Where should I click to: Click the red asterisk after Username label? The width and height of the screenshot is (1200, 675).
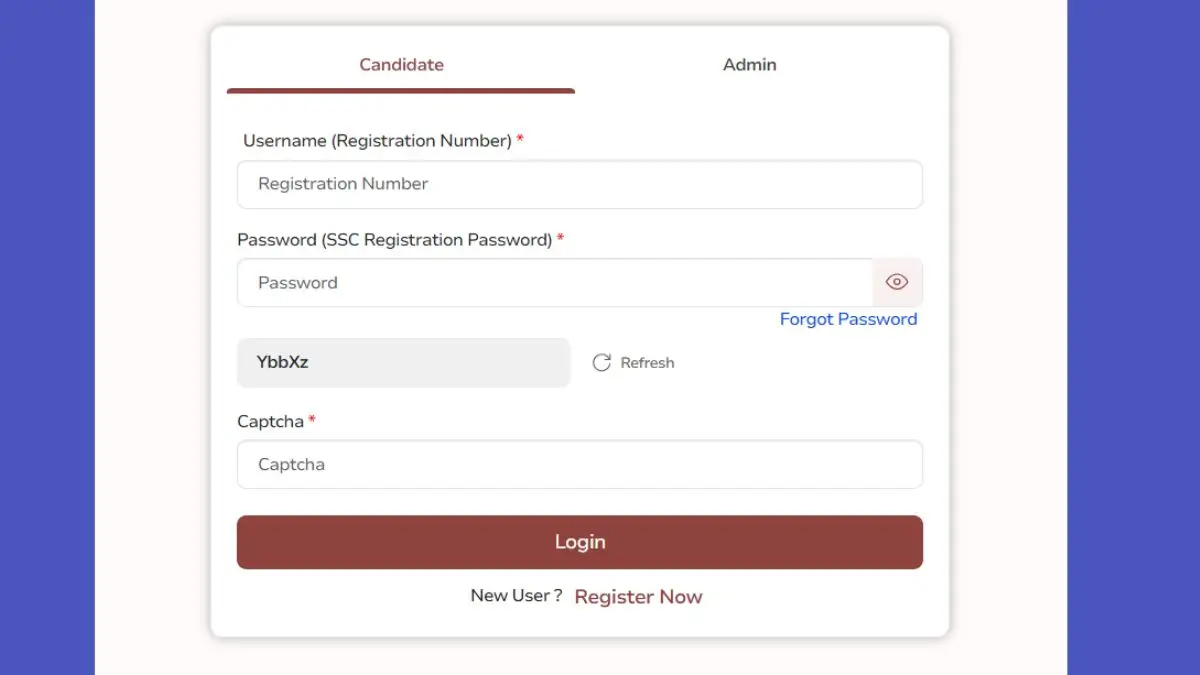pos(520,139)
